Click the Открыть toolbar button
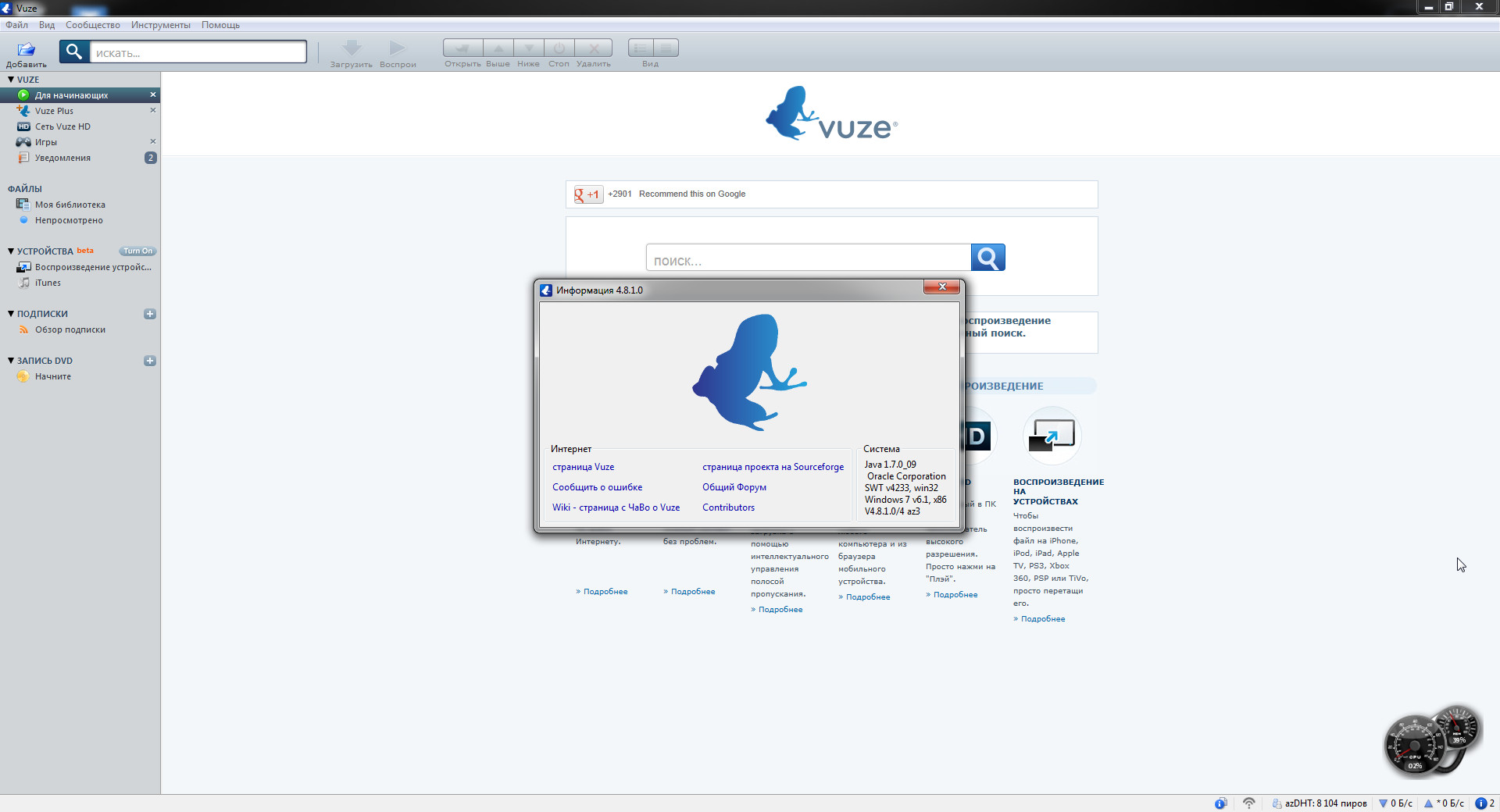 462,48
